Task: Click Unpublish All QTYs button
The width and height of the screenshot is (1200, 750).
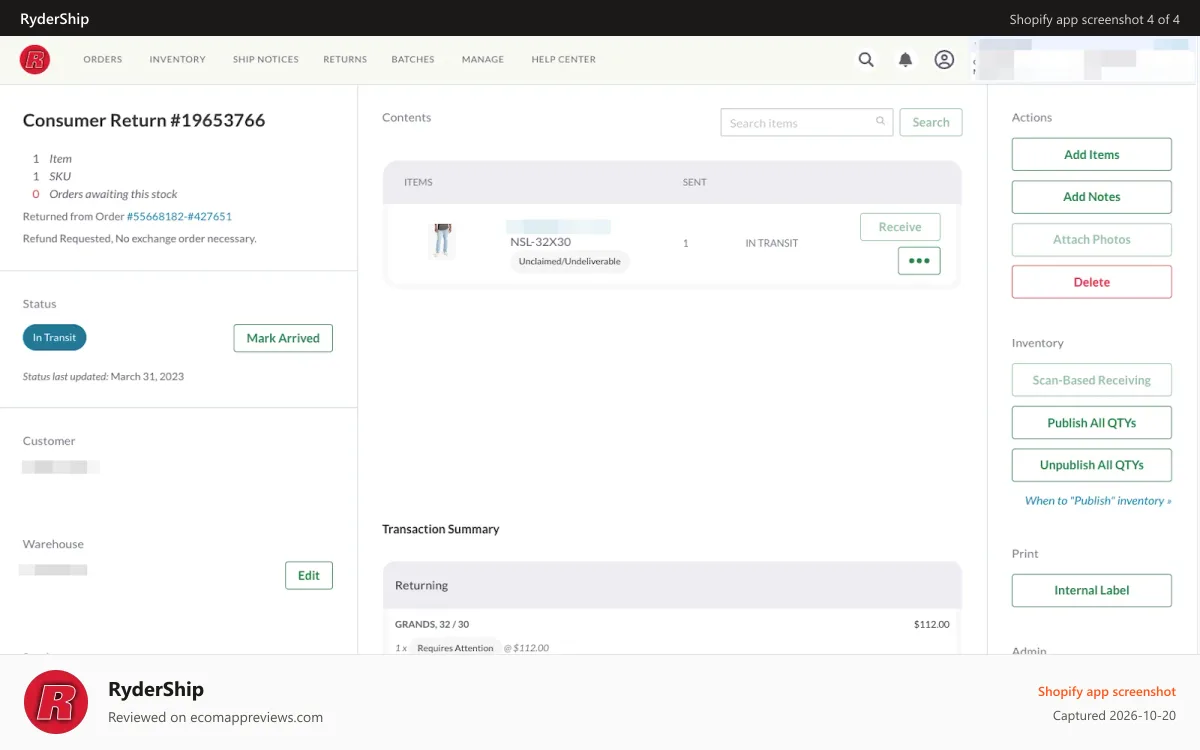Action: point(1092,465)
